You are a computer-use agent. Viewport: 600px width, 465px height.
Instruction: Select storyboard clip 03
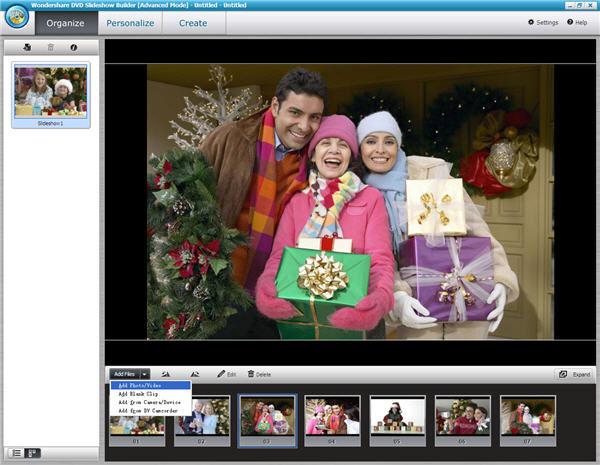(x=267, y=421)
